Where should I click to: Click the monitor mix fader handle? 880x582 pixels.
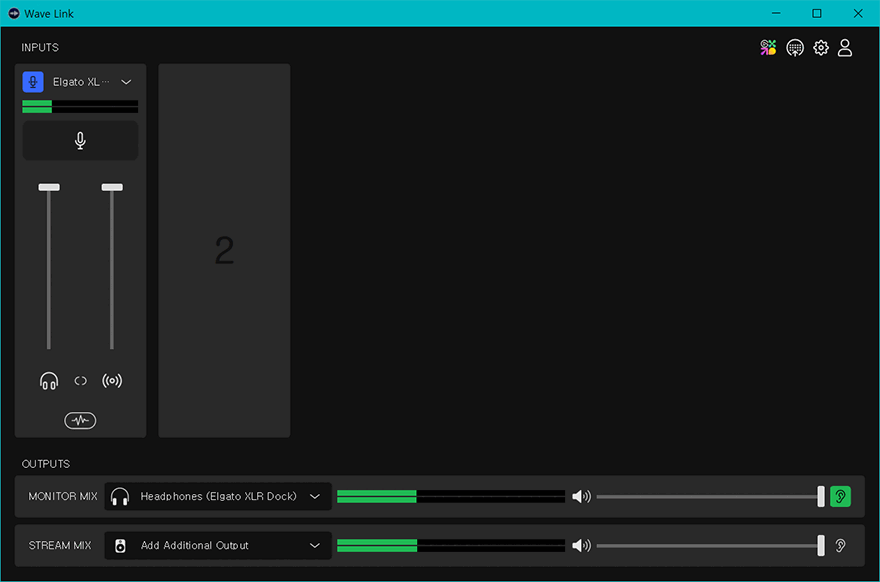click(x=49, y=187)
